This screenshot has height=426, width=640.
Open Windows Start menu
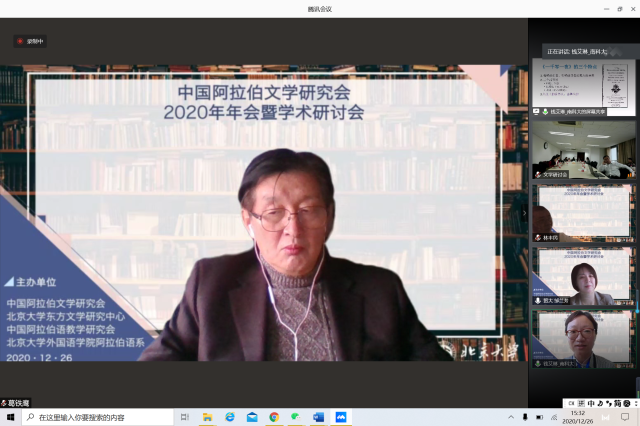pos(10,417)
